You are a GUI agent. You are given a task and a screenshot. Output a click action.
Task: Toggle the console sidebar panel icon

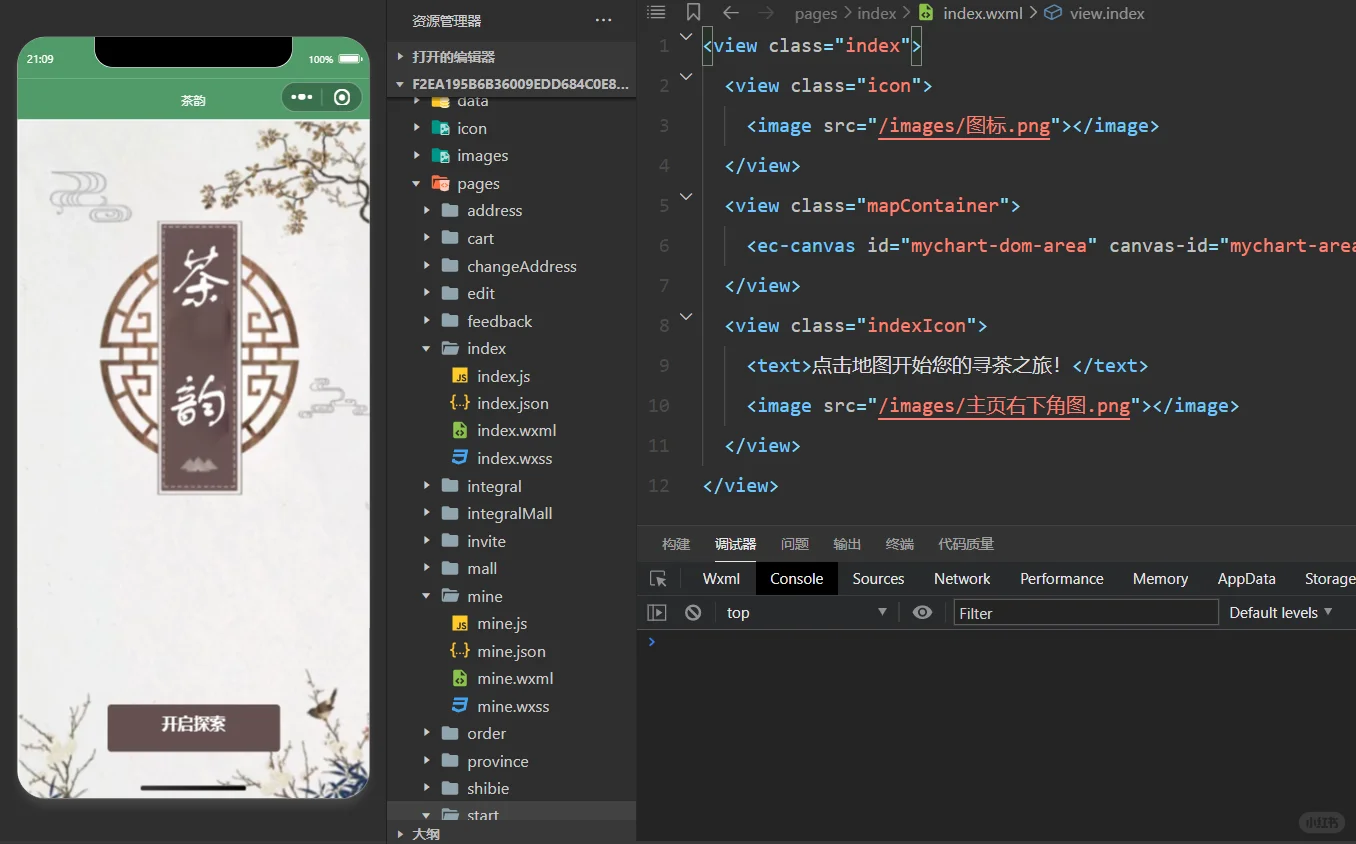pos(657,613)
